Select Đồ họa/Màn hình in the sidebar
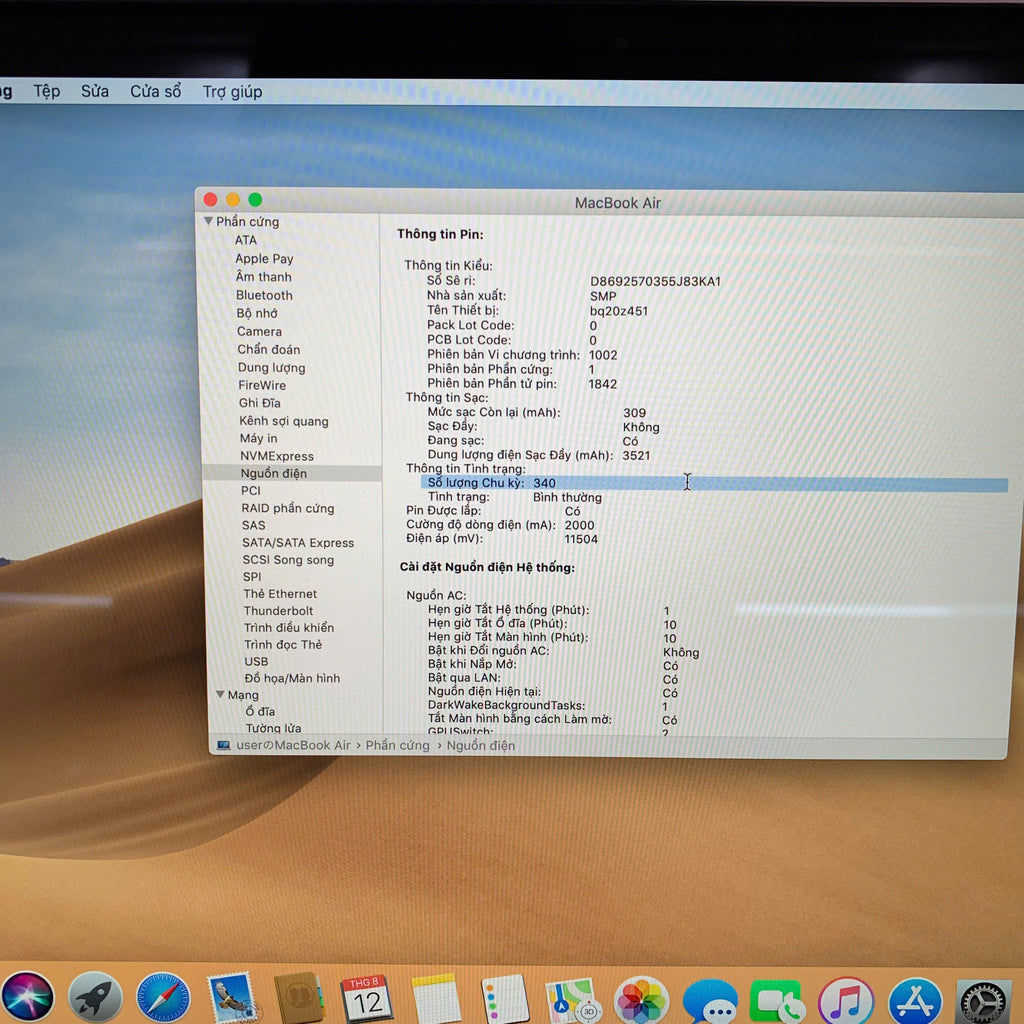Viewport: 1024px width, 1024px height. tap(292, 679)
